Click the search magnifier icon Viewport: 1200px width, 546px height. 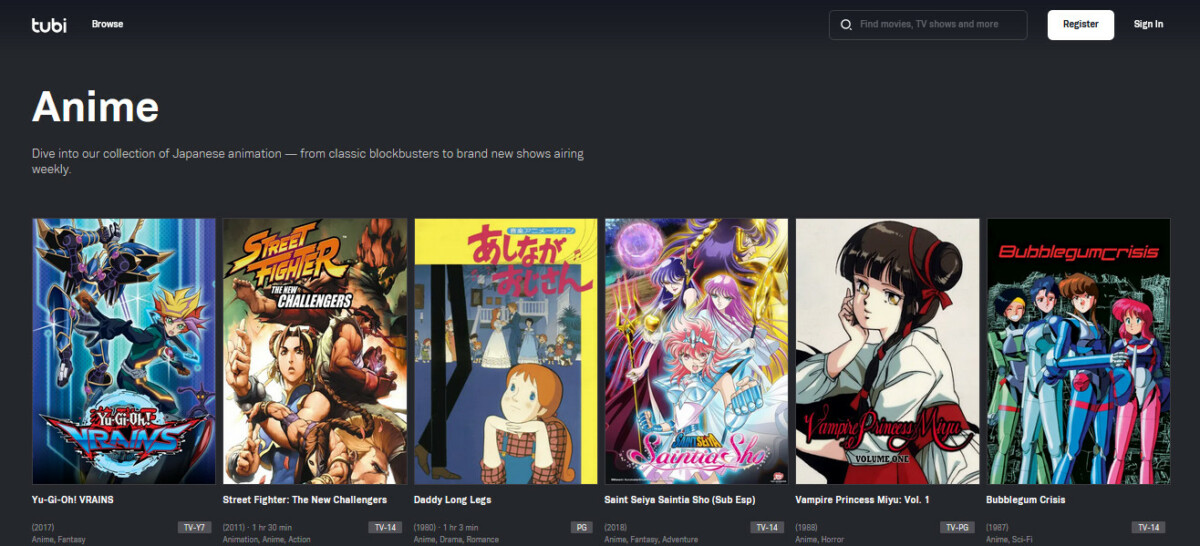846,25
